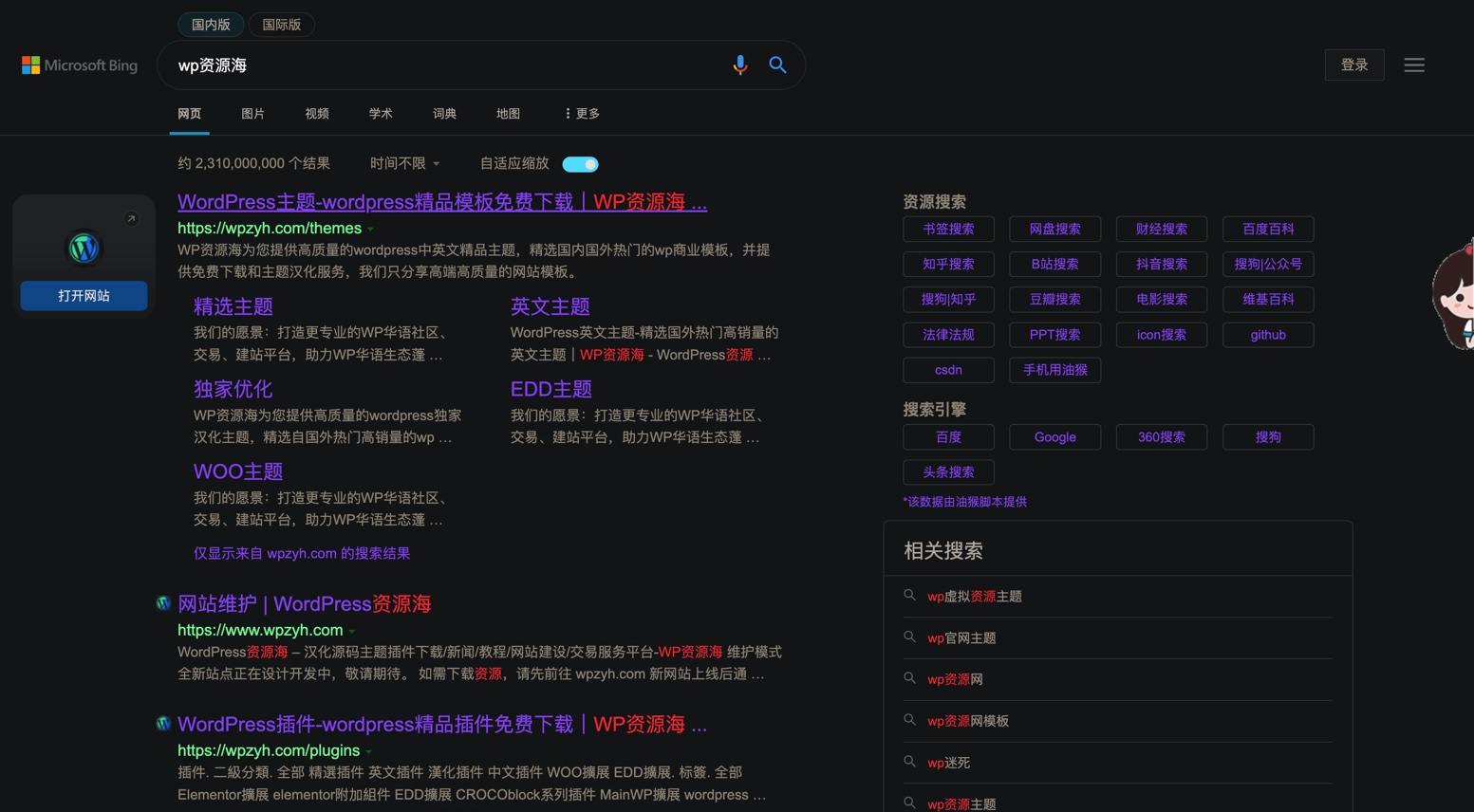Switch to the 视频 tab
1474x812 pixels.
tap(317, 113)
